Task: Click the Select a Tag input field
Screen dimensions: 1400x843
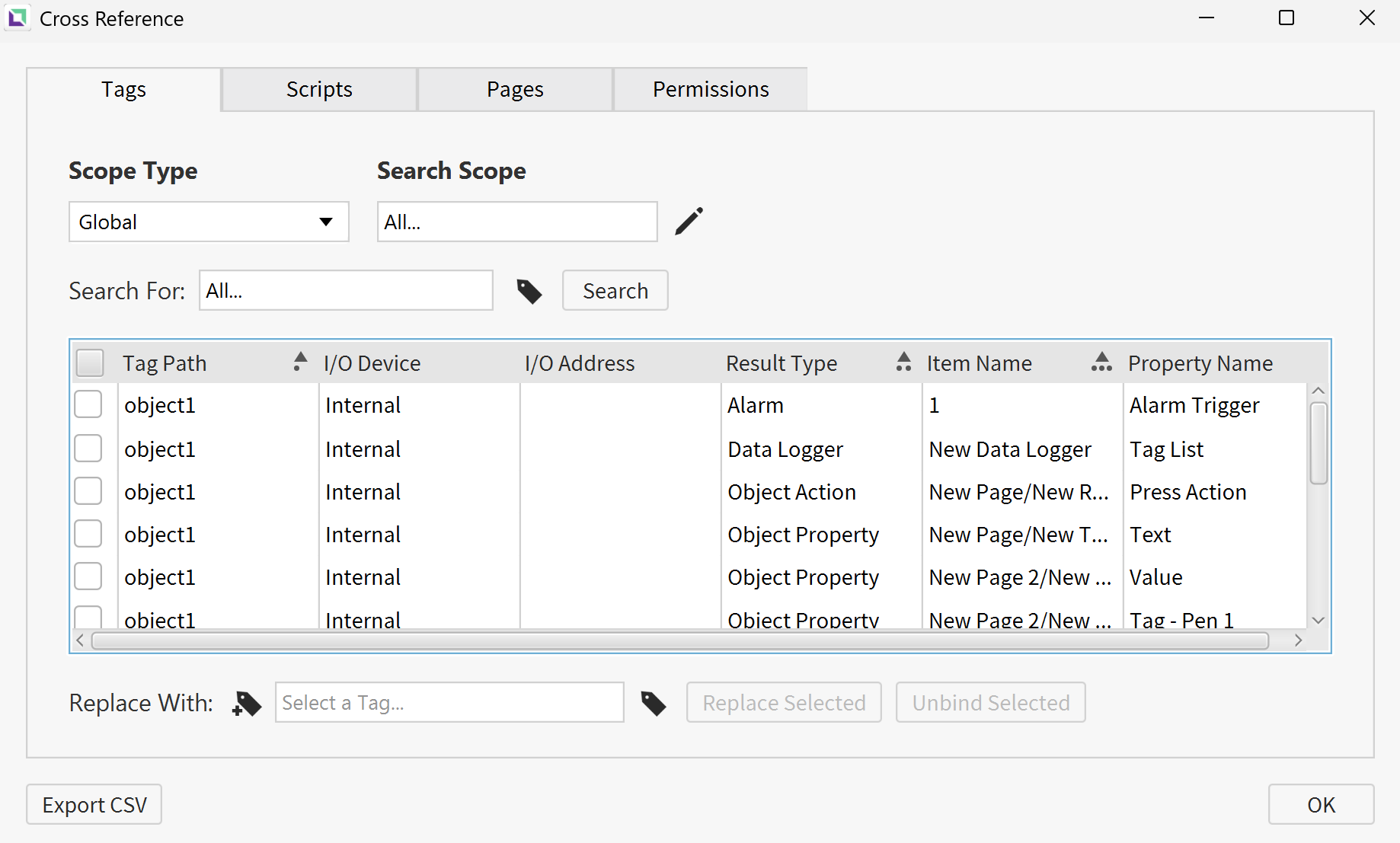Action: point(449,703)
